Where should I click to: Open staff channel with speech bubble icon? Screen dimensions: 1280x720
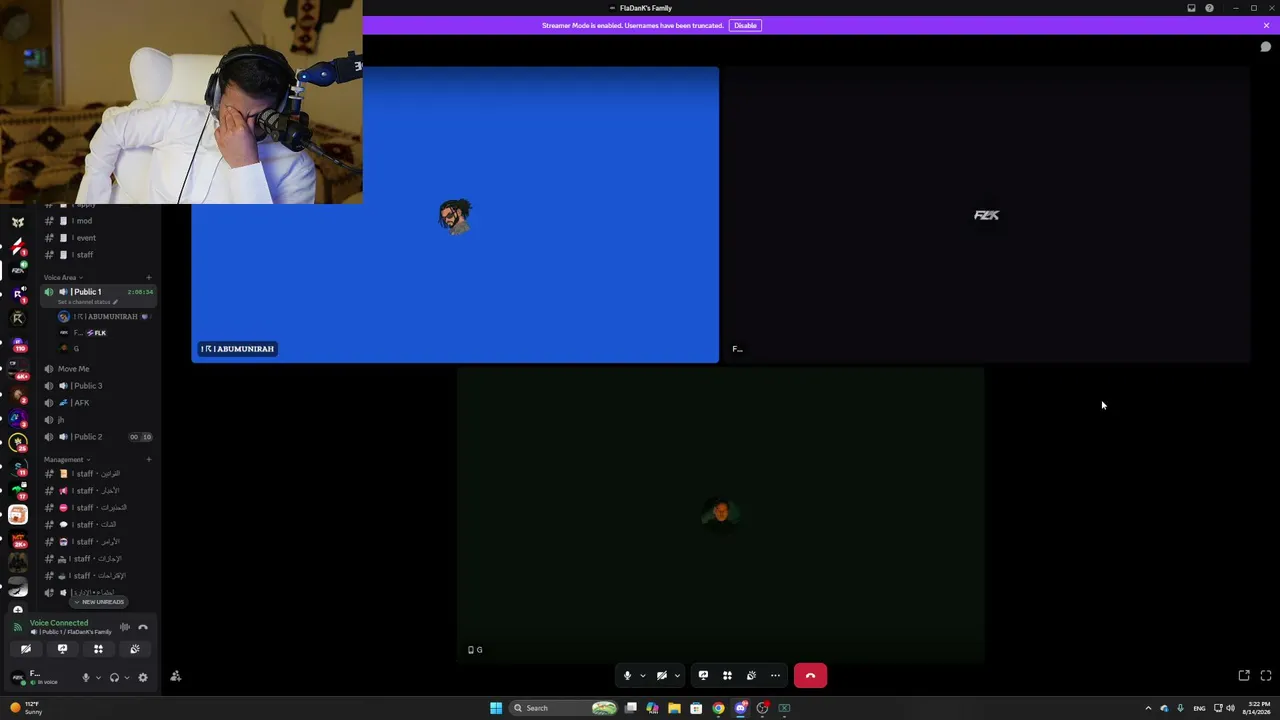tap(98, 525)
